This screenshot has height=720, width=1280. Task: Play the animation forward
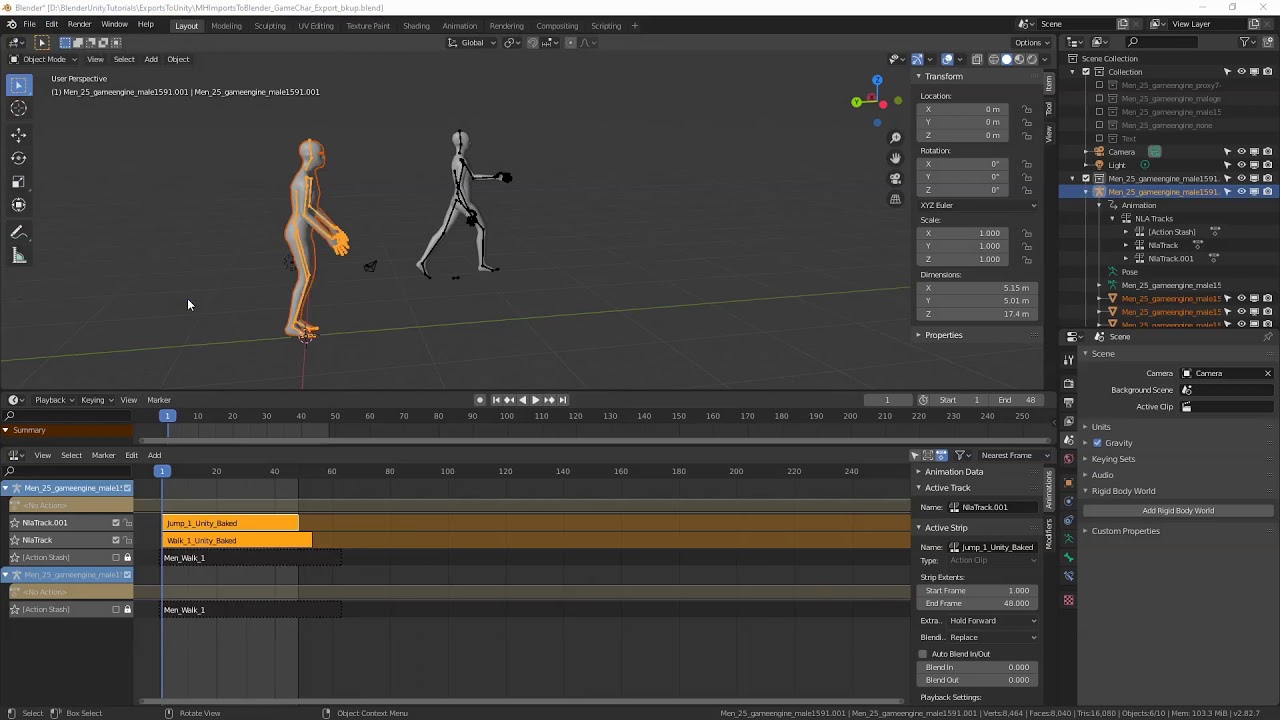tap(535, 400)
